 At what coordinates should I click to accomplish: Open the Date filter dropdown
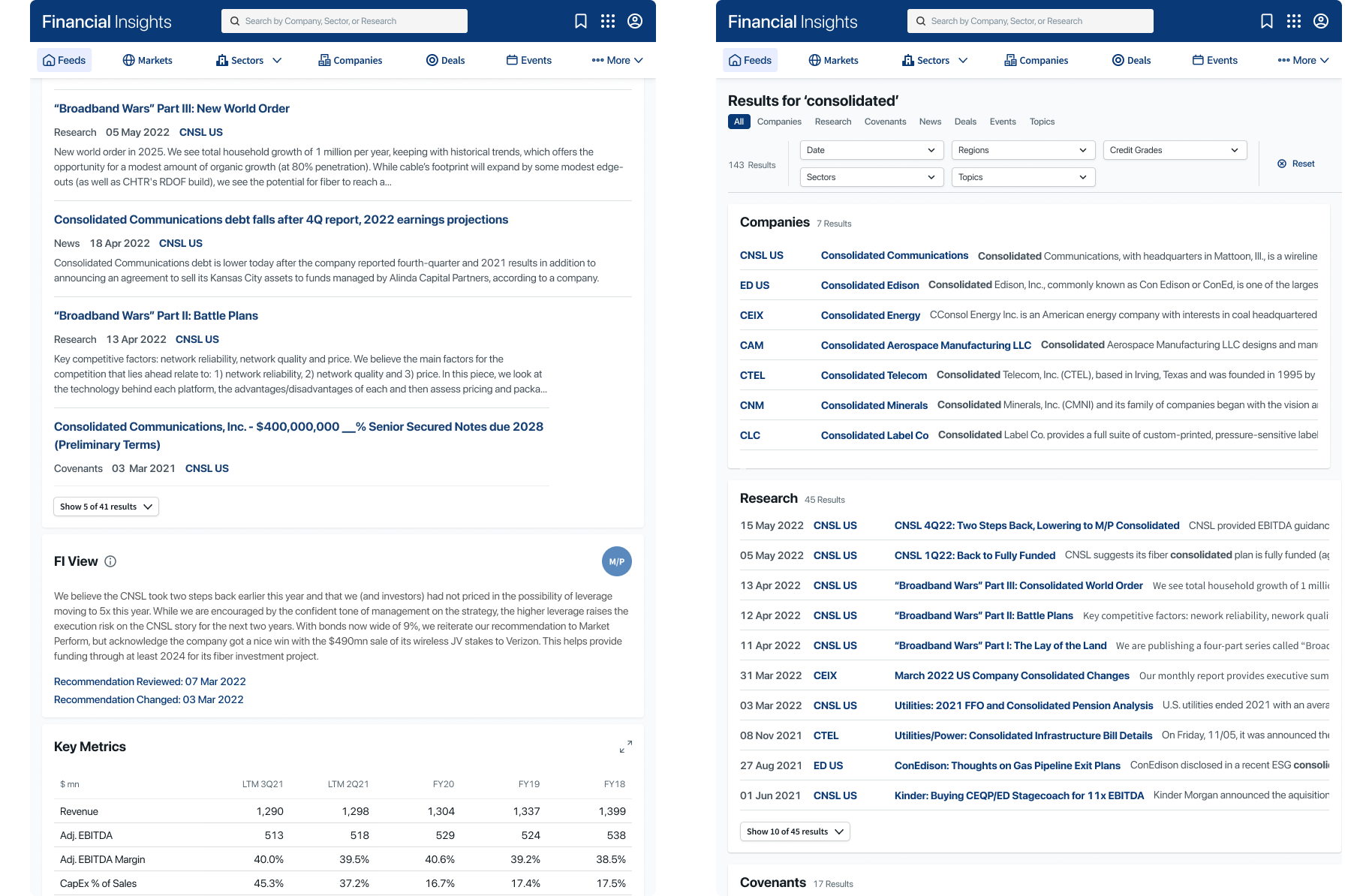[871, 150]
